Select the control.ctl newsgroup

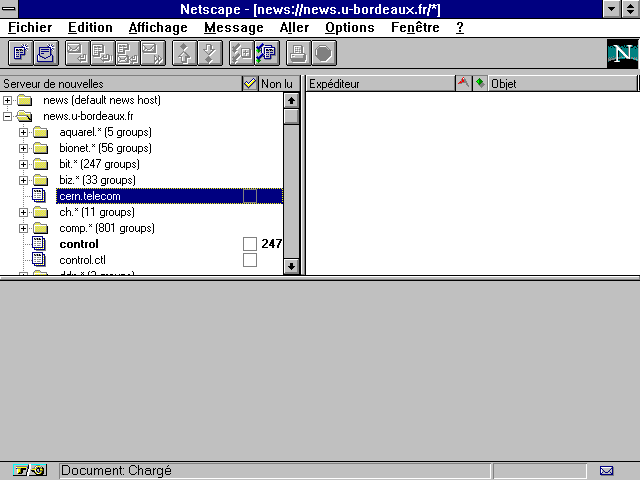pos(82,260)
